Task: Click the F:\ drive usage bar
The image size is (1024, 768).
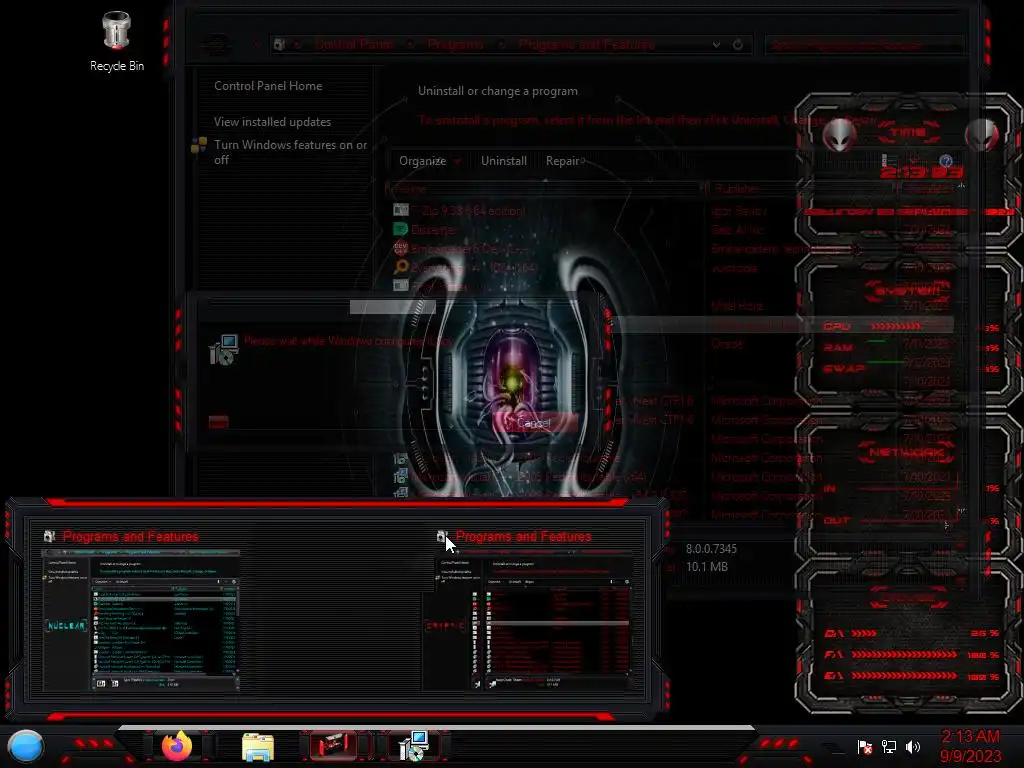Action: (904, 654)
